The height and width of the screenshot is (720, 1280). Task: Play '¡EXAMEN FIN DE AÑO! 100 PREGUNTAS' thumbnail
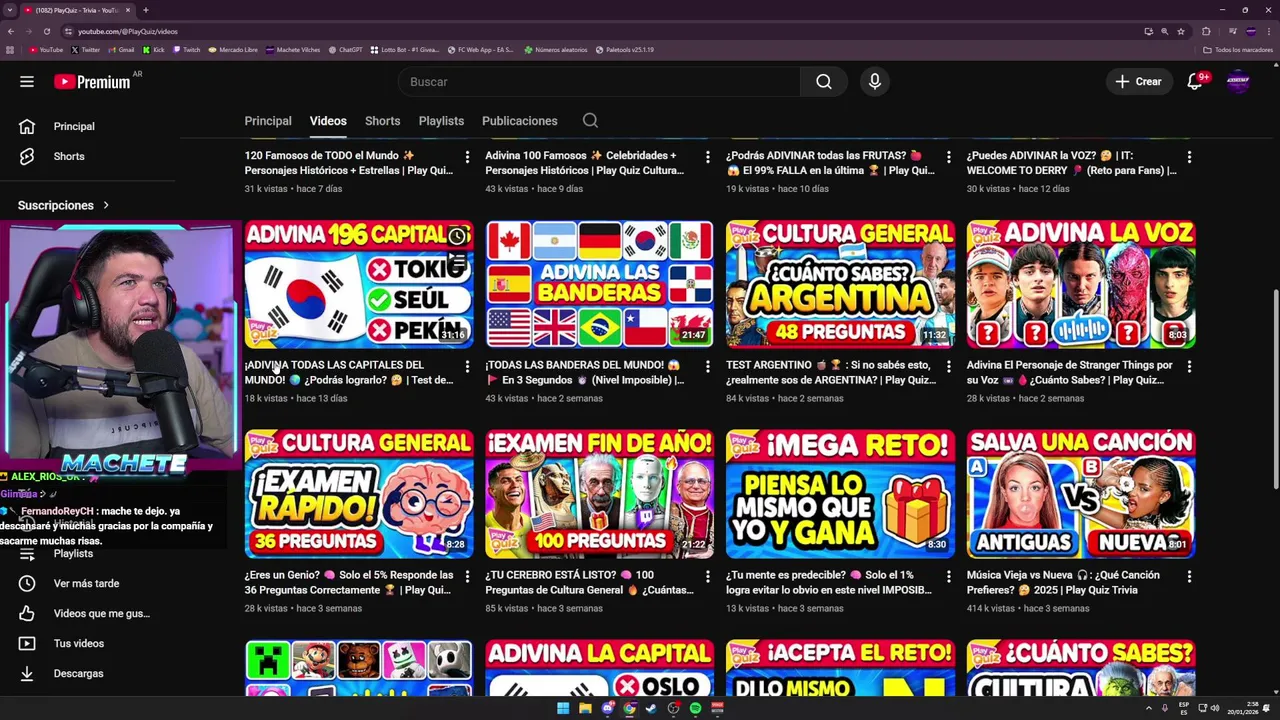(x=599, y=494)
